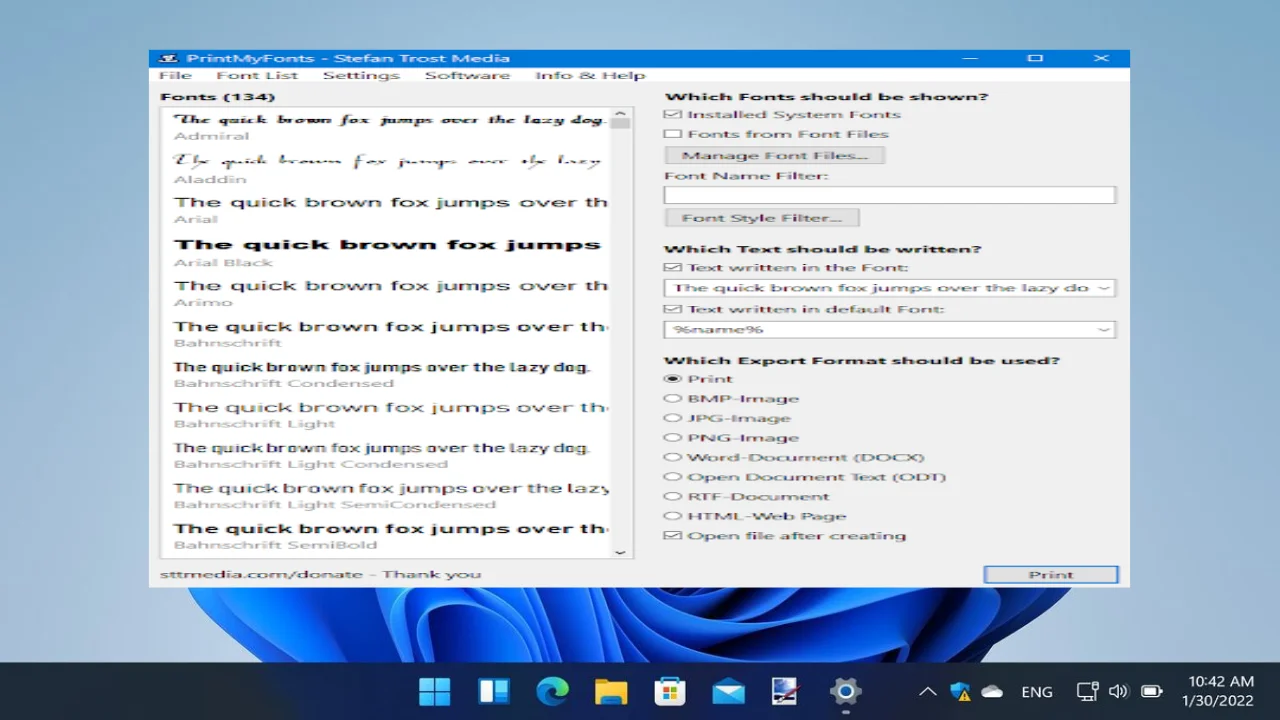Toggle Open file after creating checkbox

673,535
